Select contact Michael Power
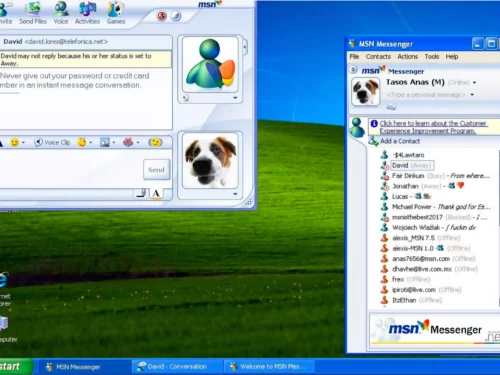The height and width of the screenshot is (375, 500). click(x=435, y=207)
